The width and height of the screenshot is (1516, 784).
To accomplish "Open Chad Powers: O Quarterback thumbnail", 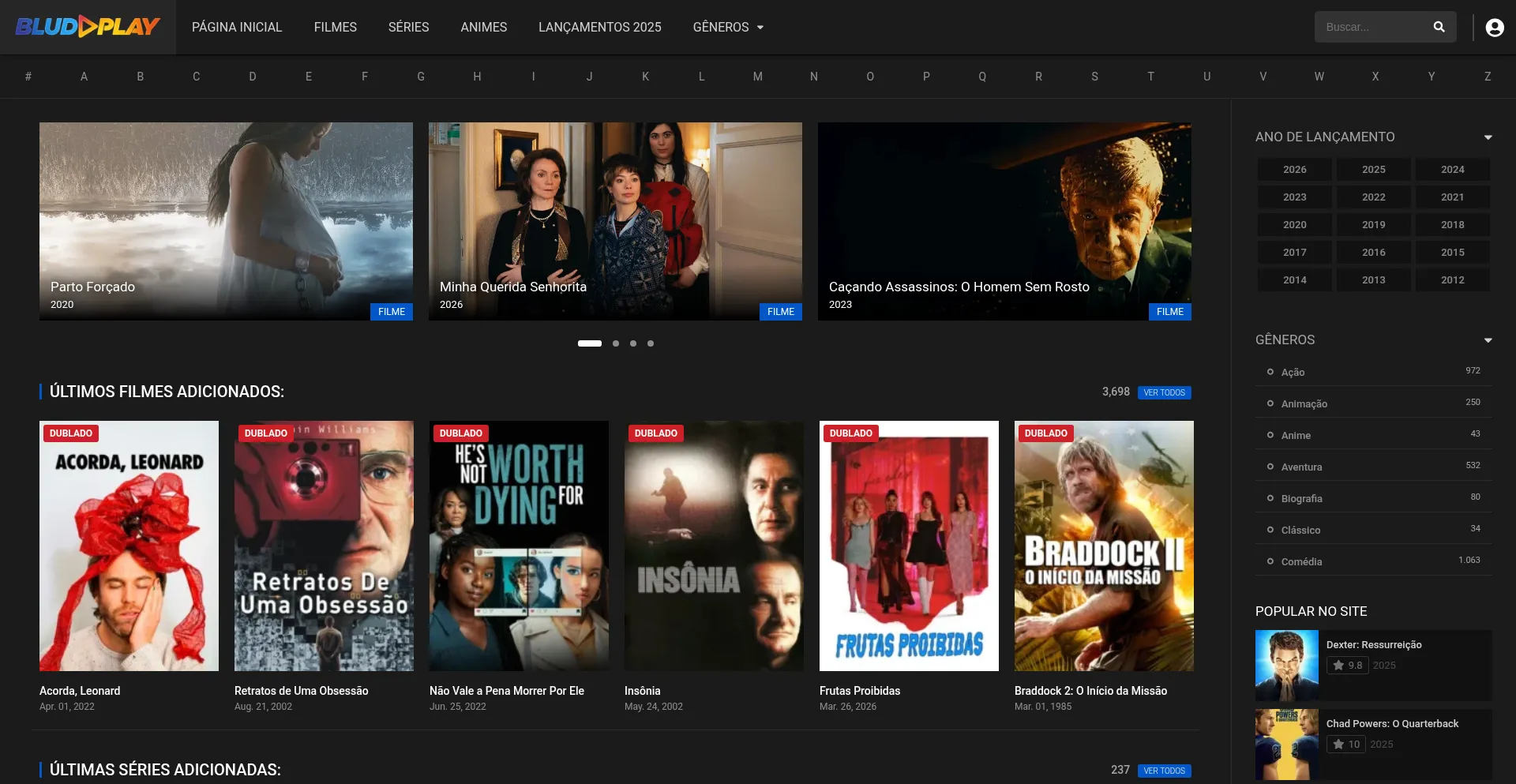I will 1287,745.
